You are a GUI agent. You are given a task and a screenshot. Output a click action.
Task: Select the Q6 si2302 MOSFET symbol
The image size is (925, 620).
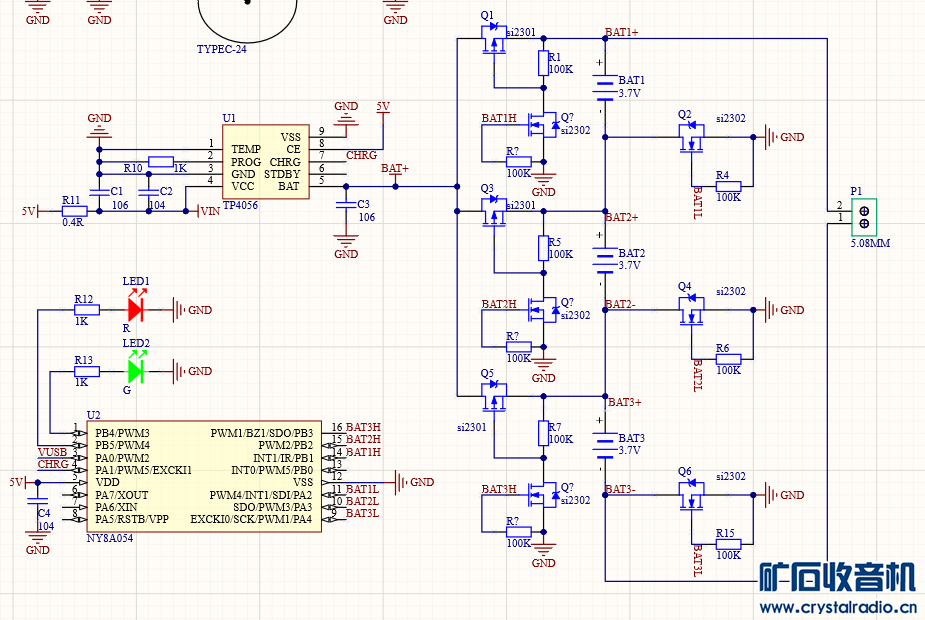click(x=691, y=494)
